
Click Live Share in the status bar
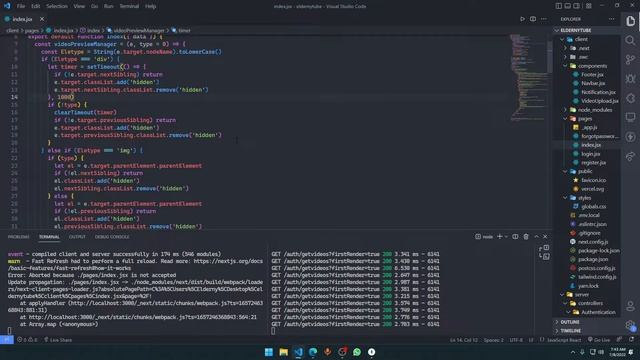point(58,340)
